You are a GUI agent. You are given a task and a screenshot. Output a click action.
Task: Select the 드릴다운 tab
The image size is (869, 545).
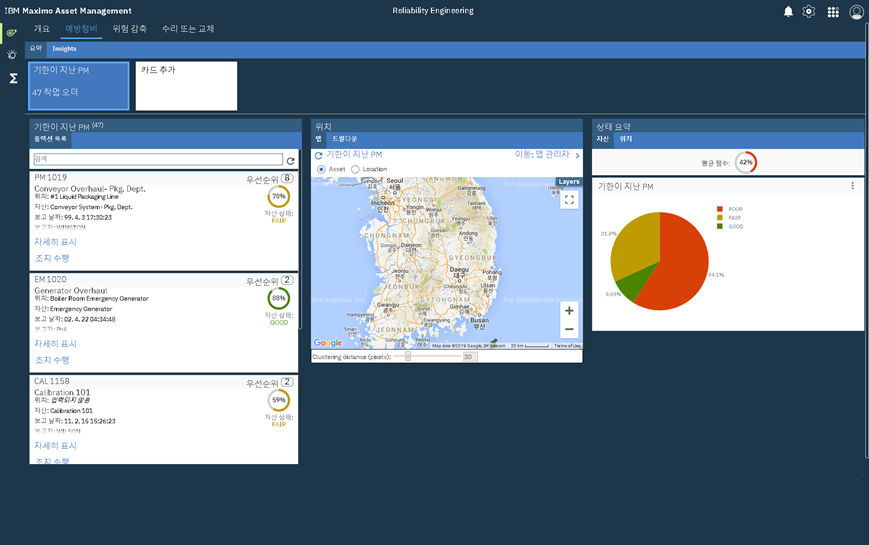[x=344, y=139]
